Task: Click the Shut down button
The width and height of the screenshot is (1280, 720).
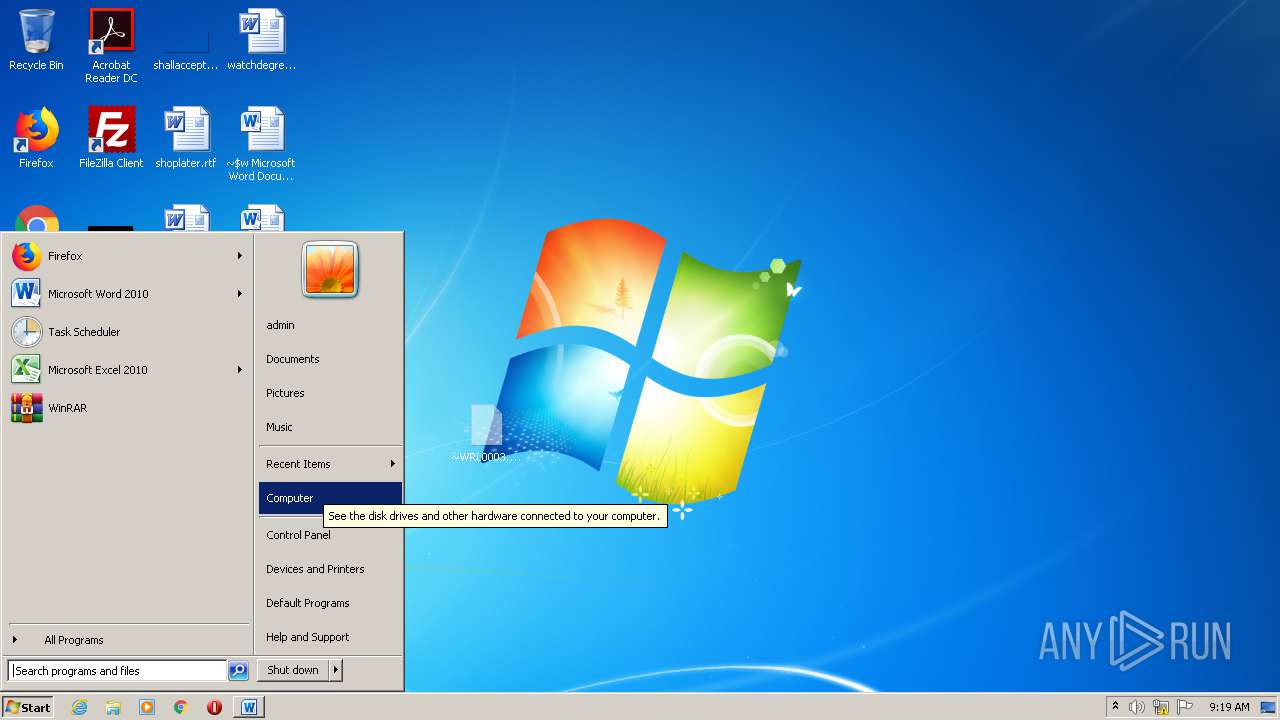Action: click(x=293, y=670)
